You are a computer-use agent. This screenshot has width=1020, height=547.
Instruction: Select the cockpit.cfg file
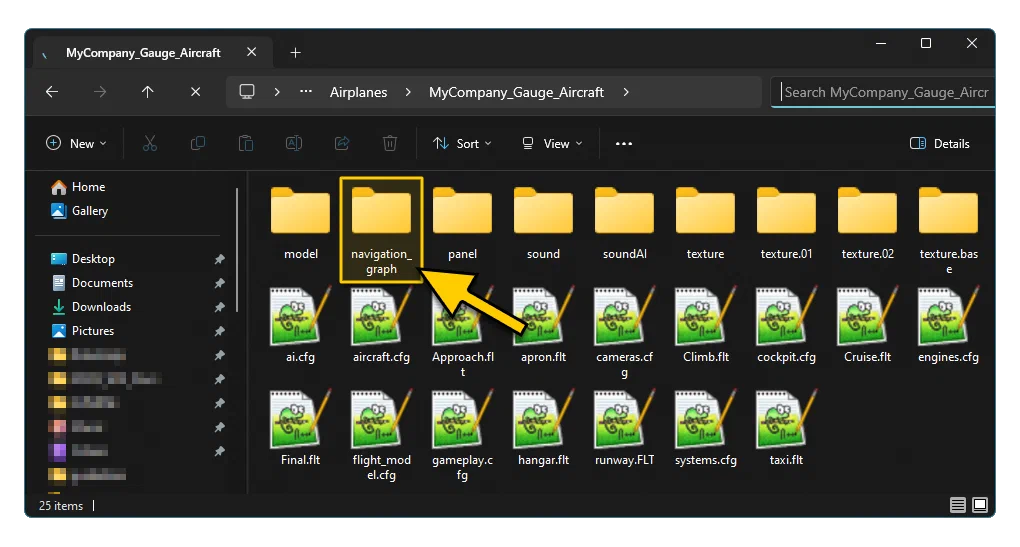[786, 325]
